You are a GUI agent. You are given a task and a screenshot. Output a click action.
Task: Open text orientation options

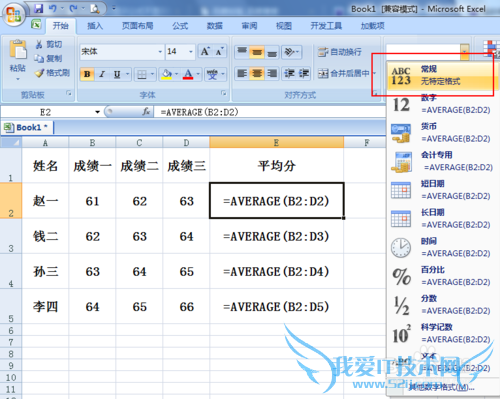coord(292,52)
